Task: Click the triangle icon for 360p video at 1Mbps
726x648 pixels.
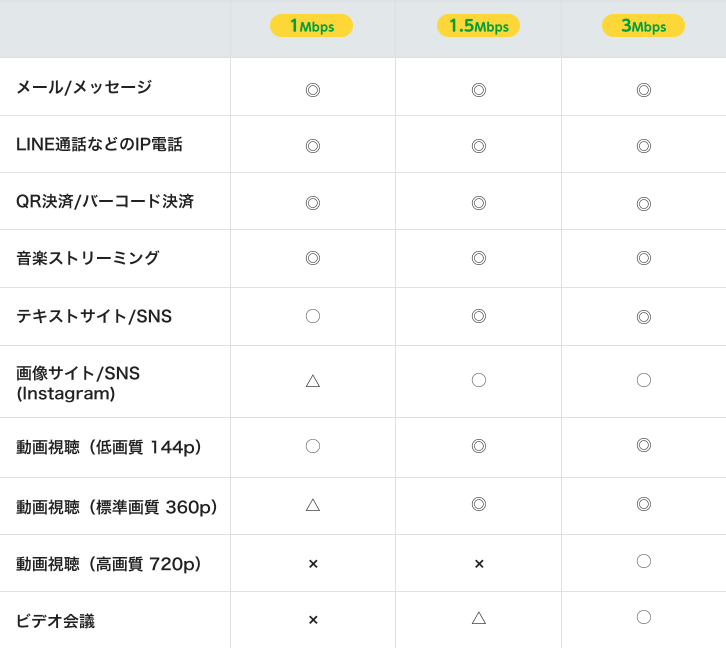Action: (x=312, y=505)
